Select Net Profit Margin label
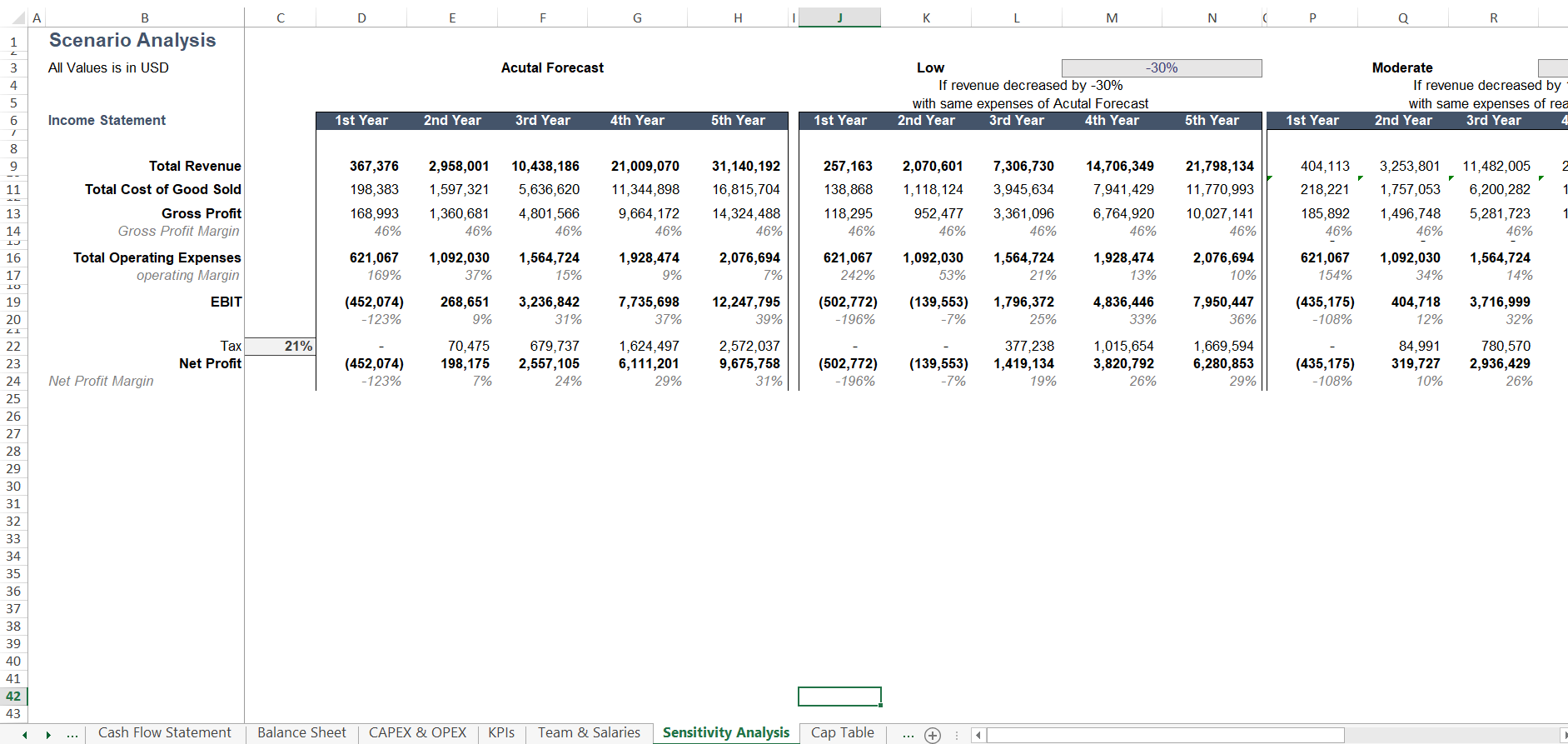 (x=101, y=381)
